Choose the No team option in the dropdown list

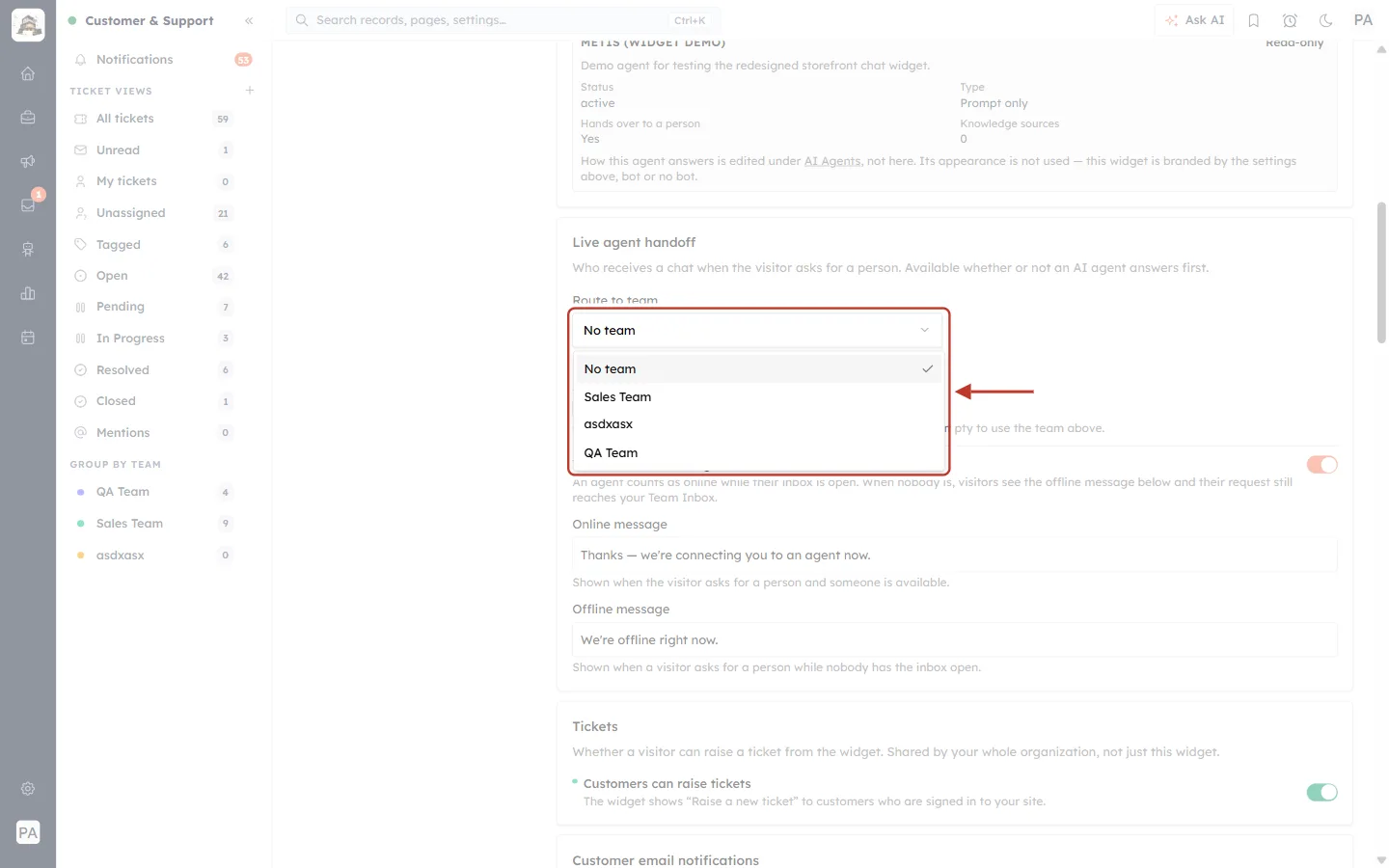(x=757, y=368)
